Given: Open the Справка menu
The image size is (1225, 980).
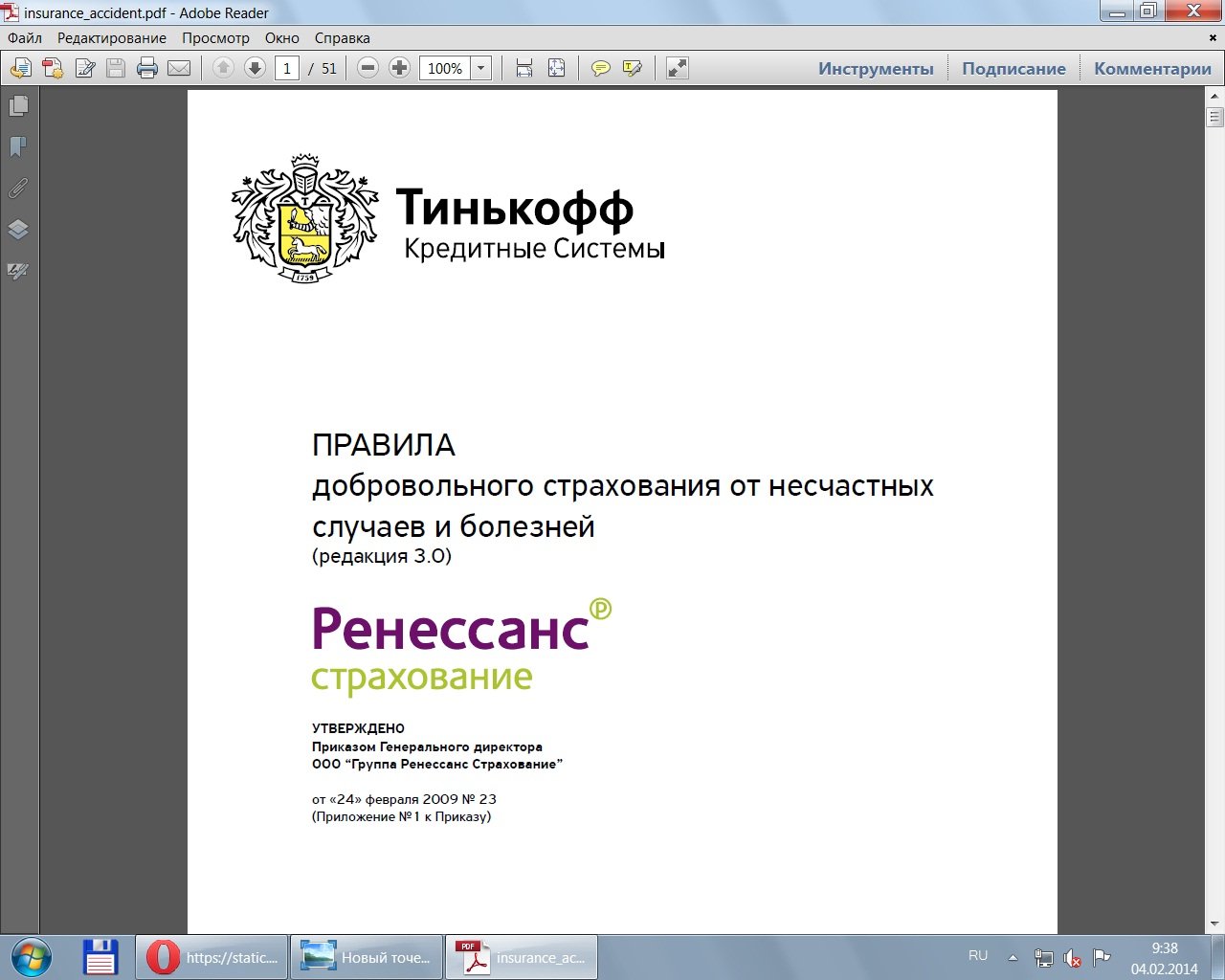Looking at the screenshot, I should tap(342, 38).
